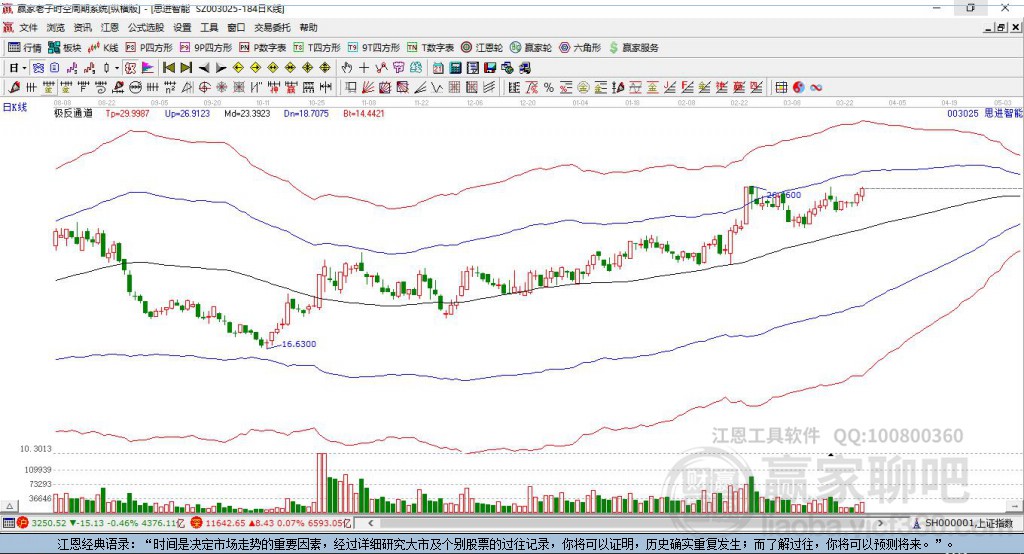The height and width of the screenshot is (554, 1024).
Task: Click the Up=26.9123 indicator value
Action: point(187,113)
